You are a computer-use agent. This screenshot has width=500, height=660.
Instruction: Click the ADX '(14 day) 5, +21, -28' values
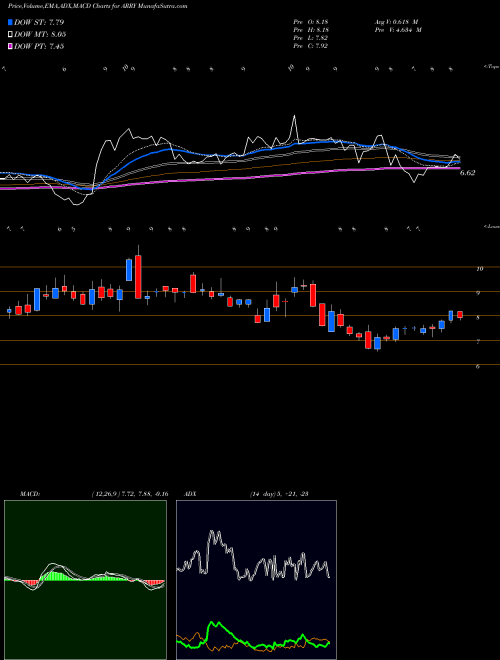pyautogui.click(x=279, y=494)
